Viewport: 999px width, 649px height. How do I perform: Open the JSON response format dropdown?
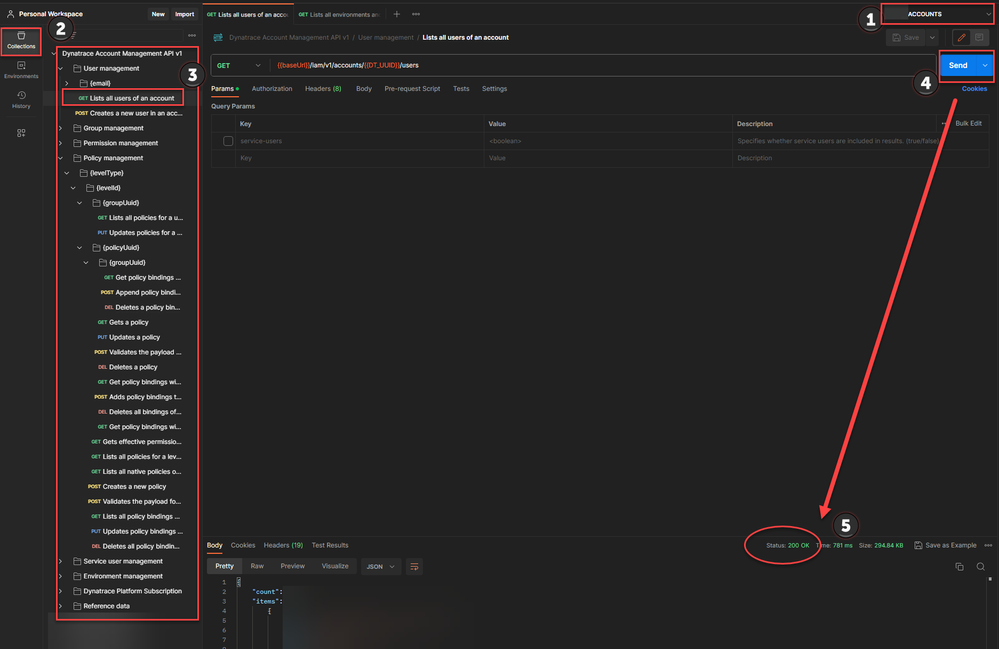(379, 566)
